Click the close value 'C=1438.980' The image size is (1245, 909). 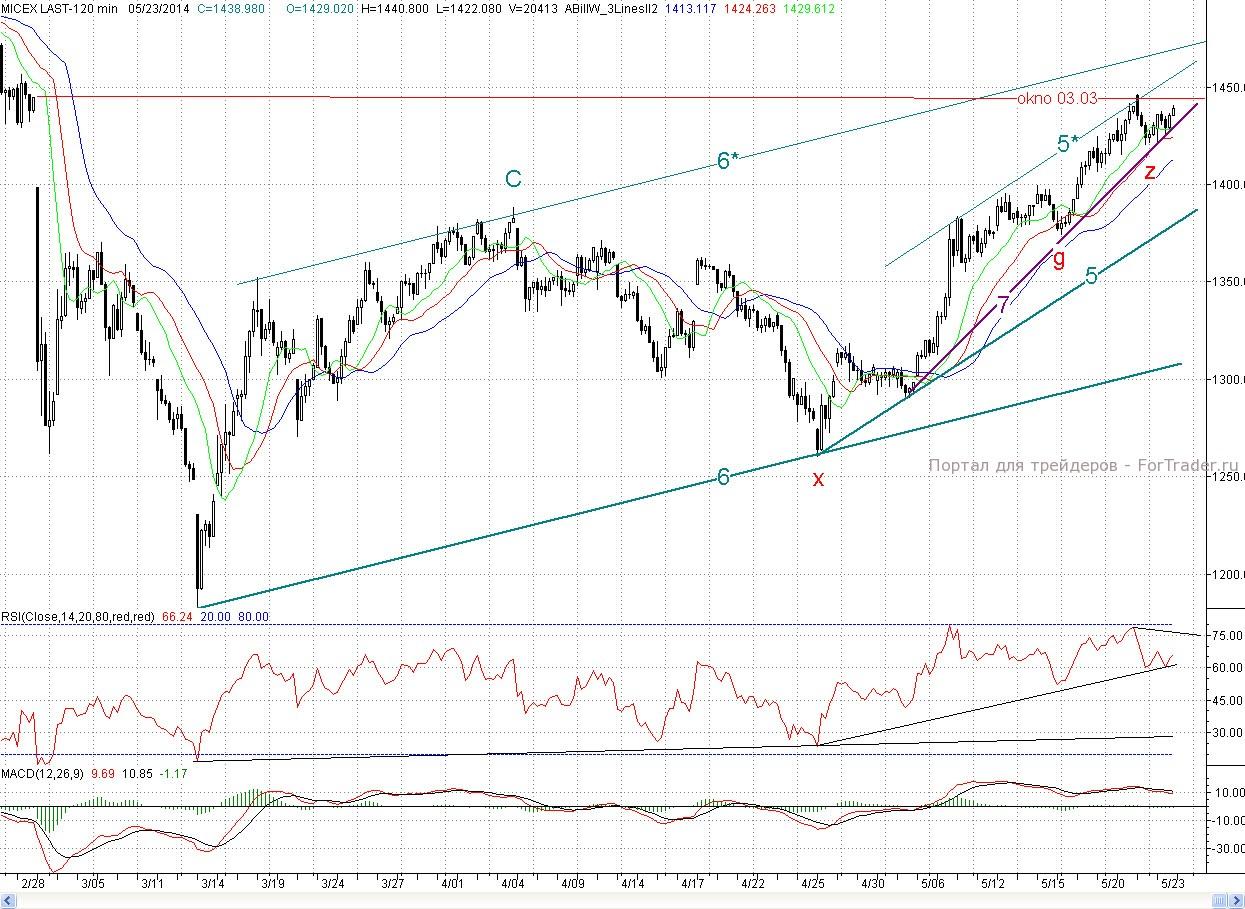point(231,8)
